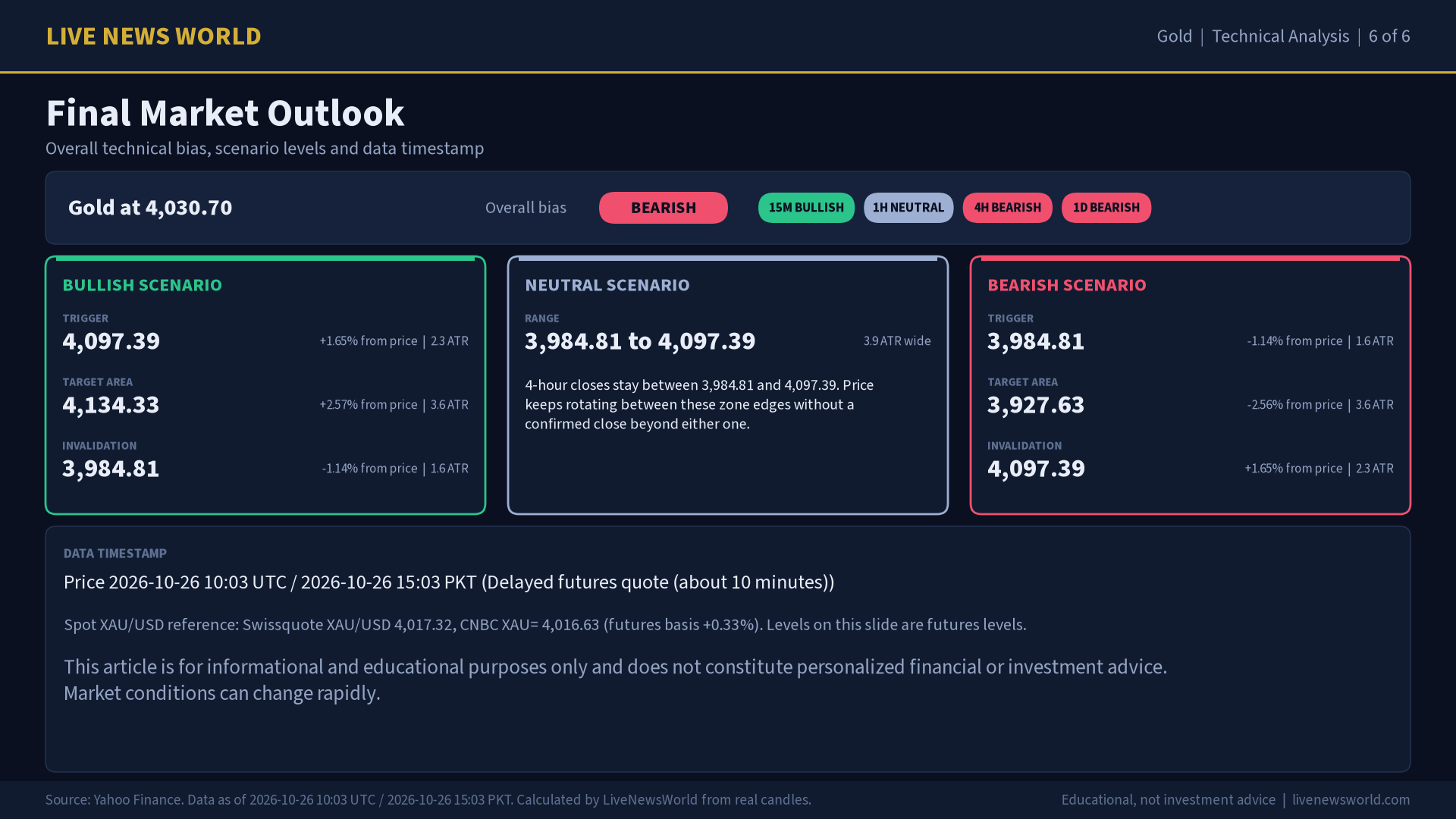Screen dimensions: 1456x819
Task: Click the bearish target area value 3,927.63
Action: tap(1036, 405)
